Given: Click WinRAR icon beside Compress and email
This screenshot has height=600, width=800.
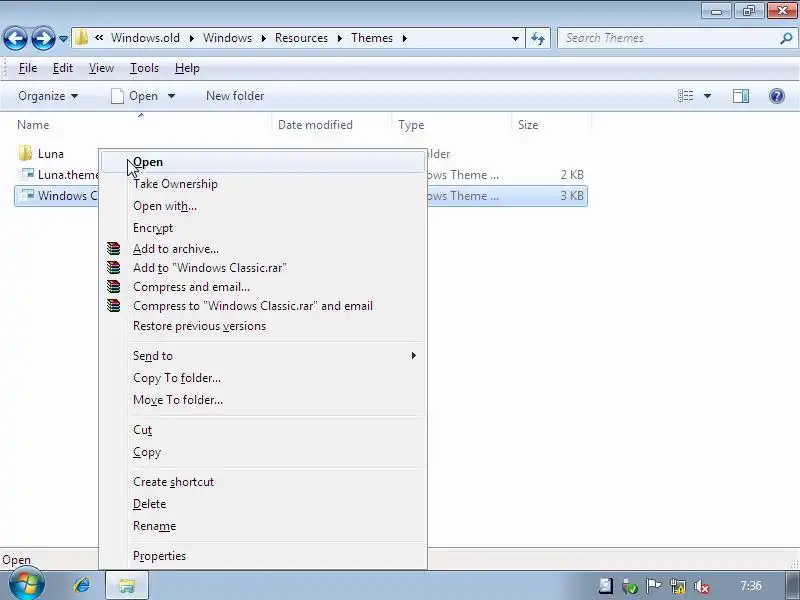Looking at the screenshot, I should pyautogui.click(x=113, y=287).
